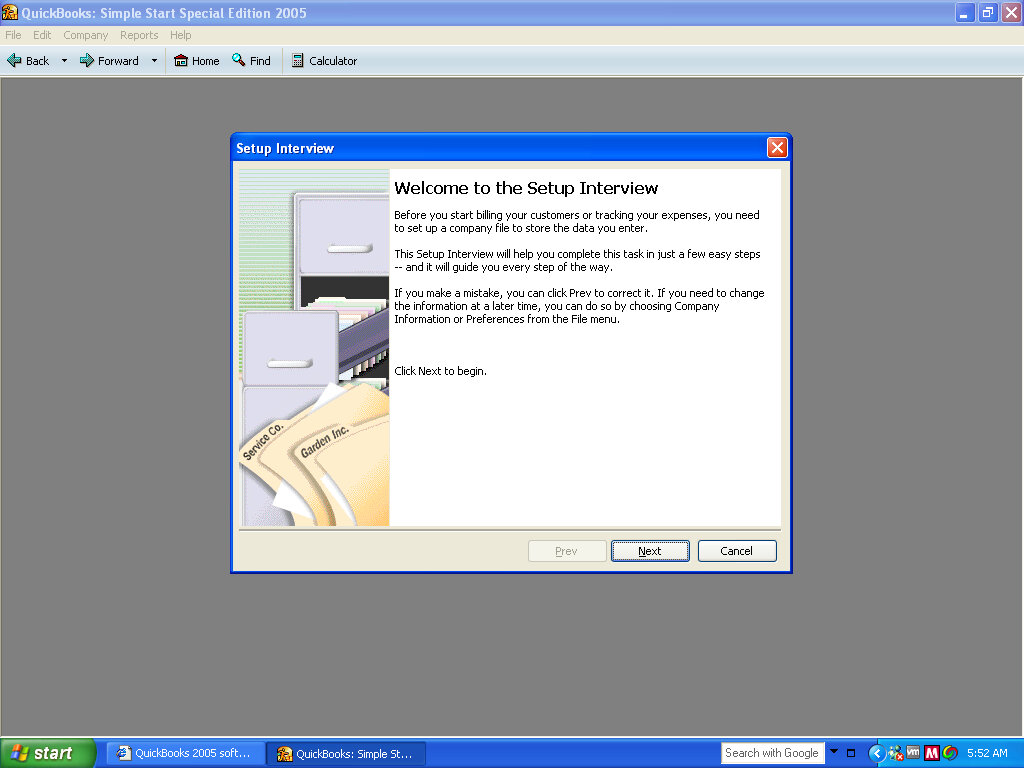Click the McAfee tray icon

click(931, 753)
